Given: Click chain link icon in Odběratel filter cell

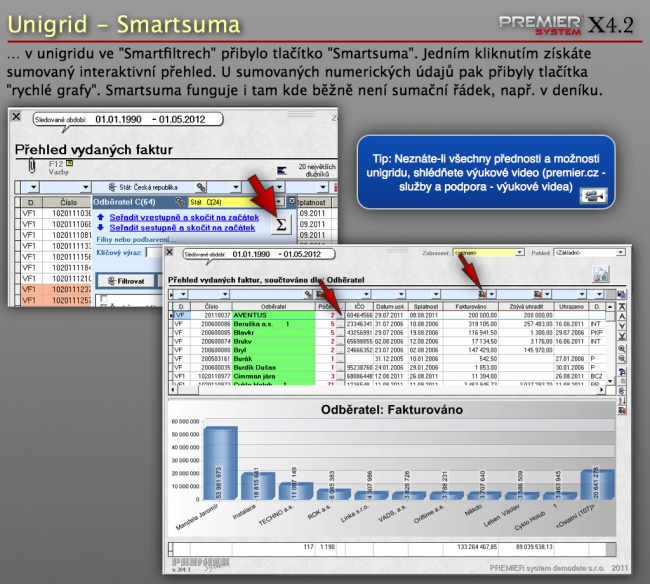Looking at the screenshot, I should [308, 294].
